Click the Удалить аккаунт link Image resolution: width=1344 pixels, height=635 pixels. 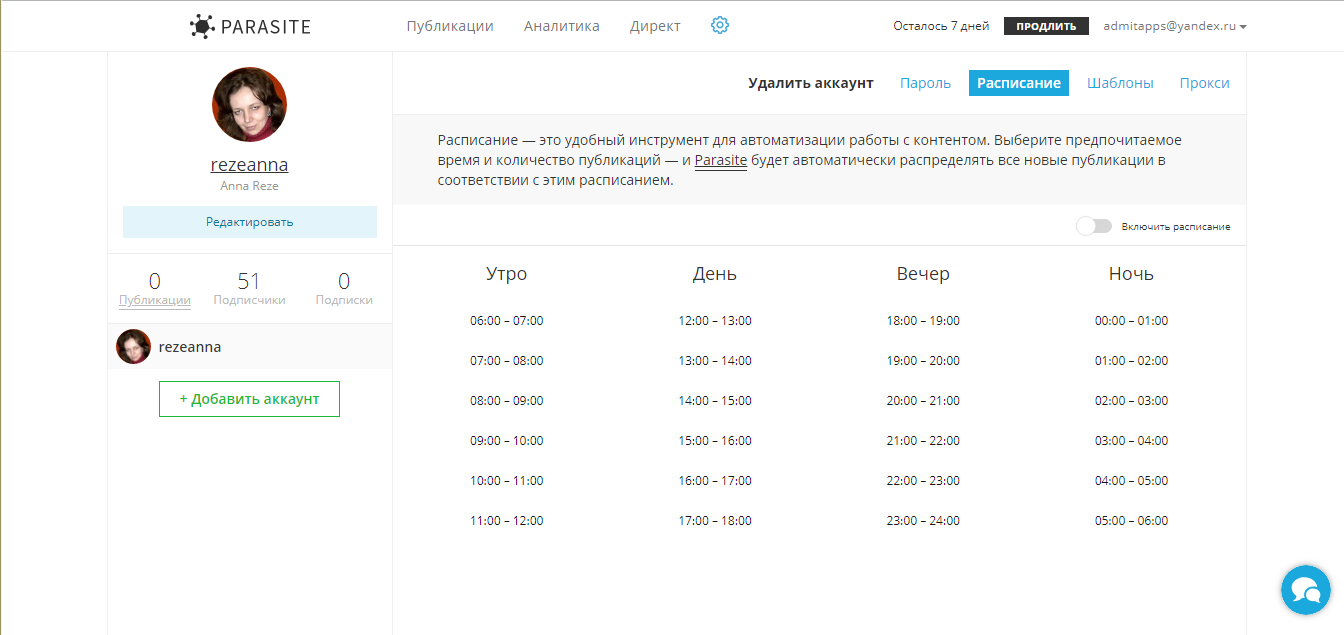pos(811,83)
